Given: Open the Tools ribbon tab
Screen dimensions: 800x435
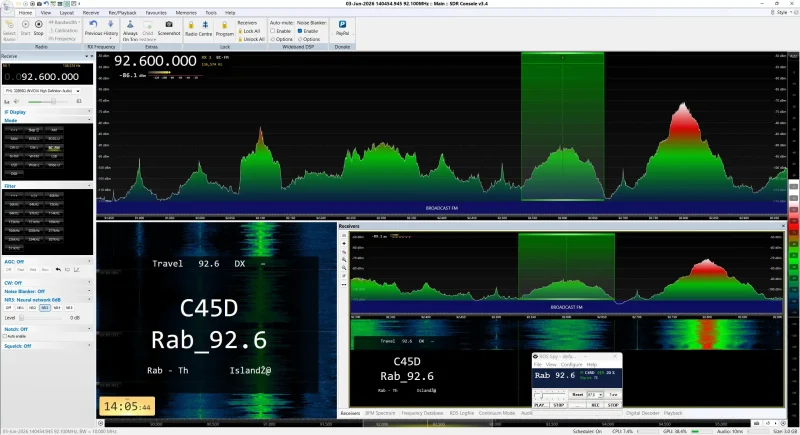Looking at the screenshot, I should 211,13.
